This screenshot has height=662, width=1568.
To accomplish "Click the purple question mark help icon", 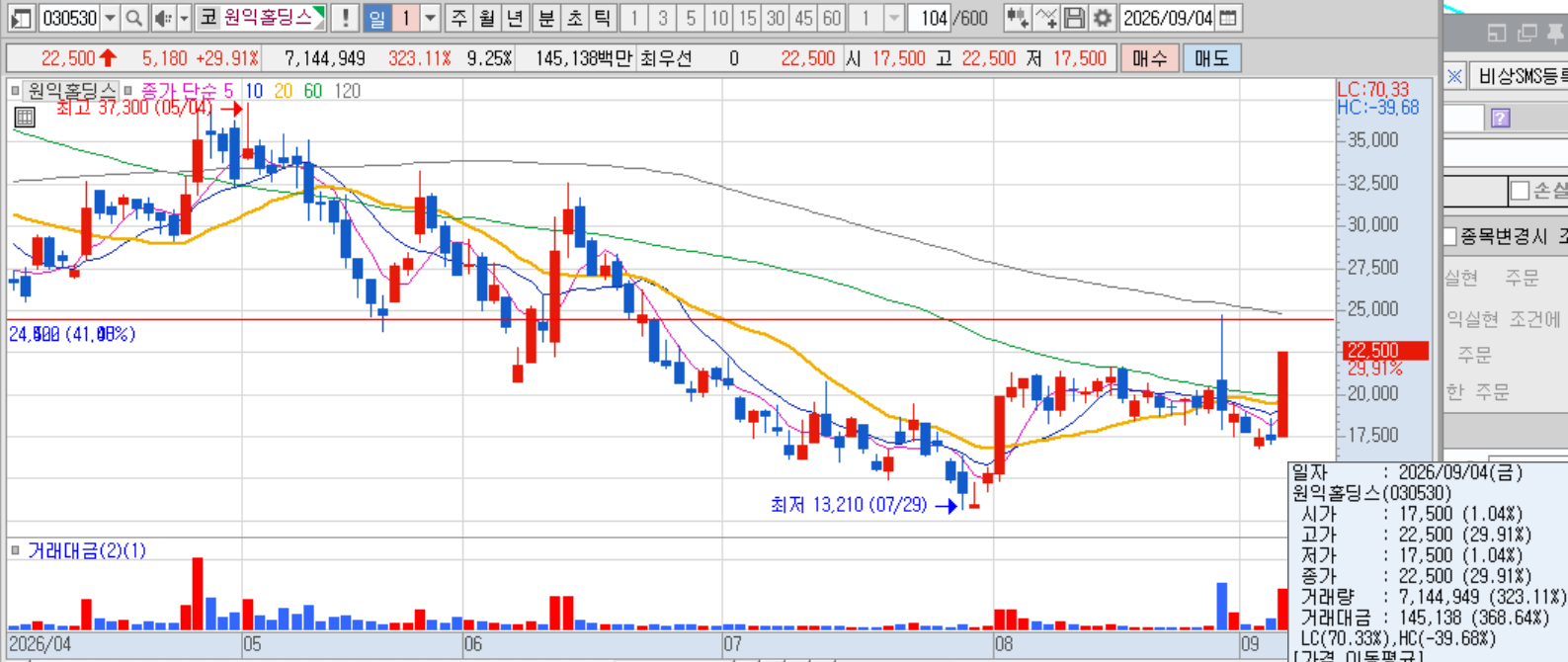I will 1501,119.
